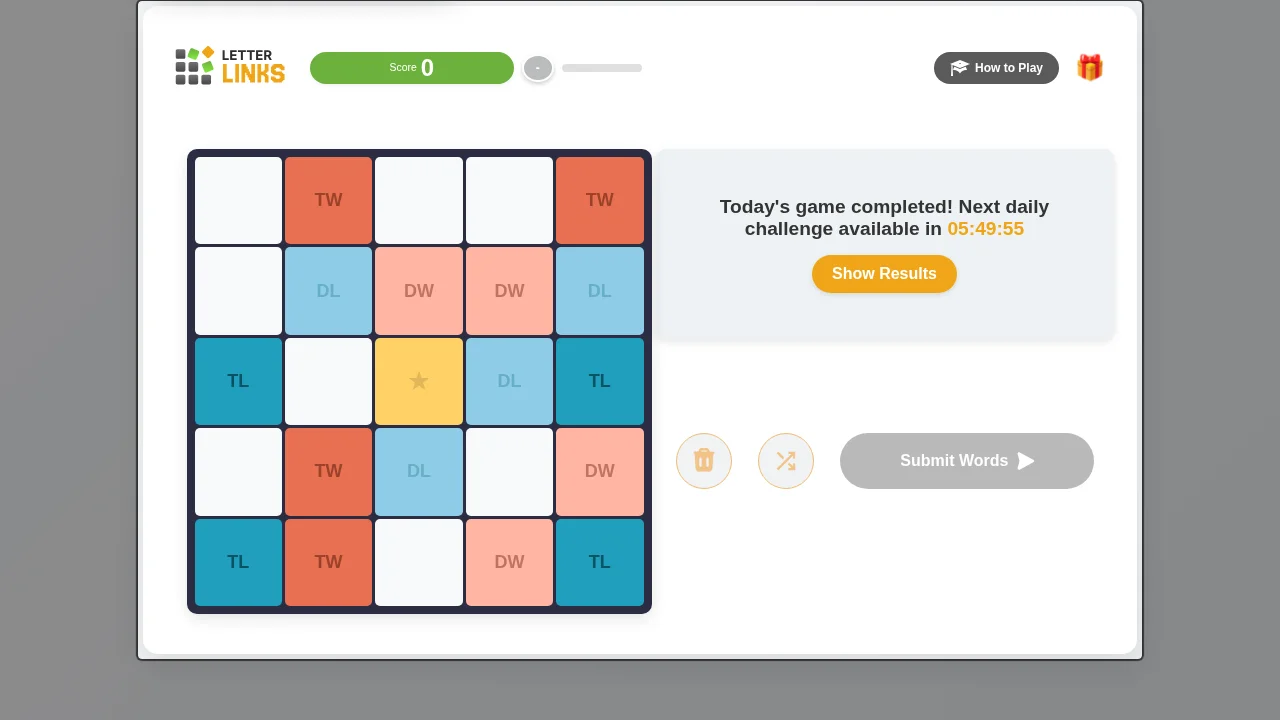Click the Show Results button
Screen dimensions: 1280x720
point(884,274)
